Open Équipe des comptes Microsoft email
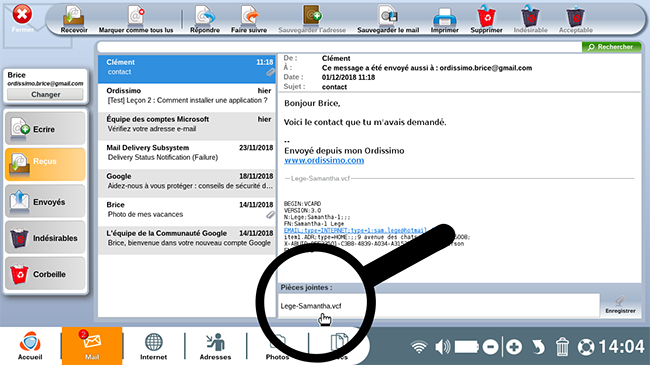650x365 pixels. (x=187, y=126)
